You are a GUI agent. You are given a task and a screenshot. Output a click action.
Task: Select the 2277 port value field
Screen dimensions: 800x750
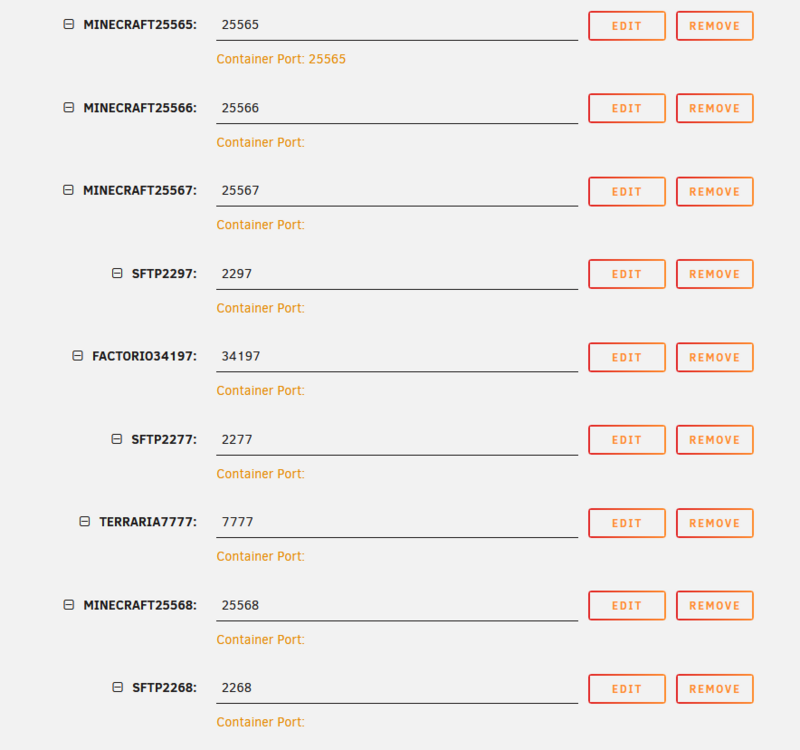pos(397,440)
